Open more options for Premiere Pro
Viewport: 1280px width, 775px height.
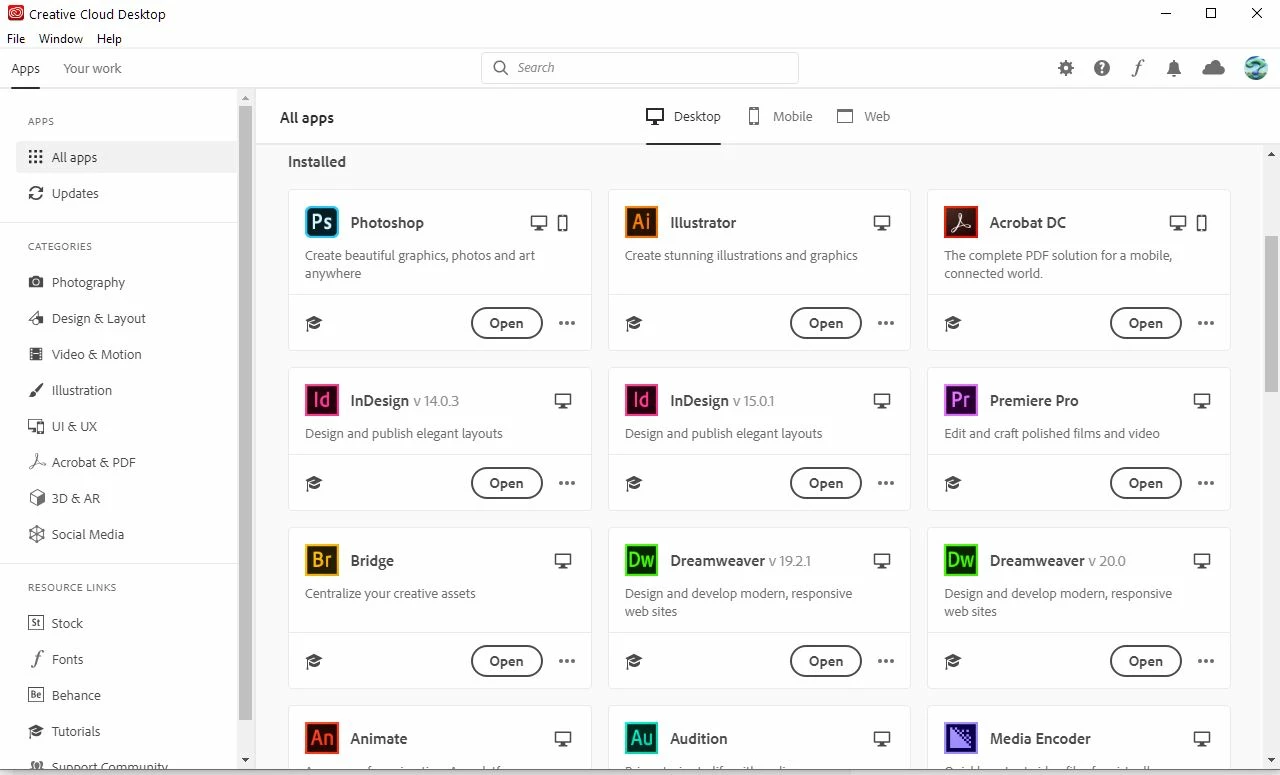pos(1206,483)
